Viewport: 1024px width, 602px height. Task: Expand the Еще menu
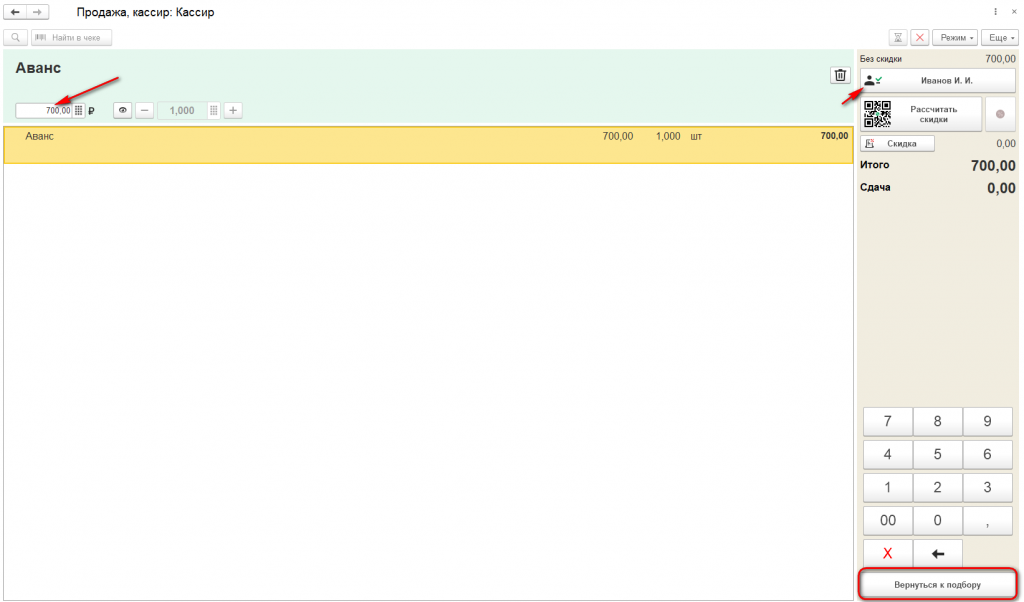[1000, 38]
